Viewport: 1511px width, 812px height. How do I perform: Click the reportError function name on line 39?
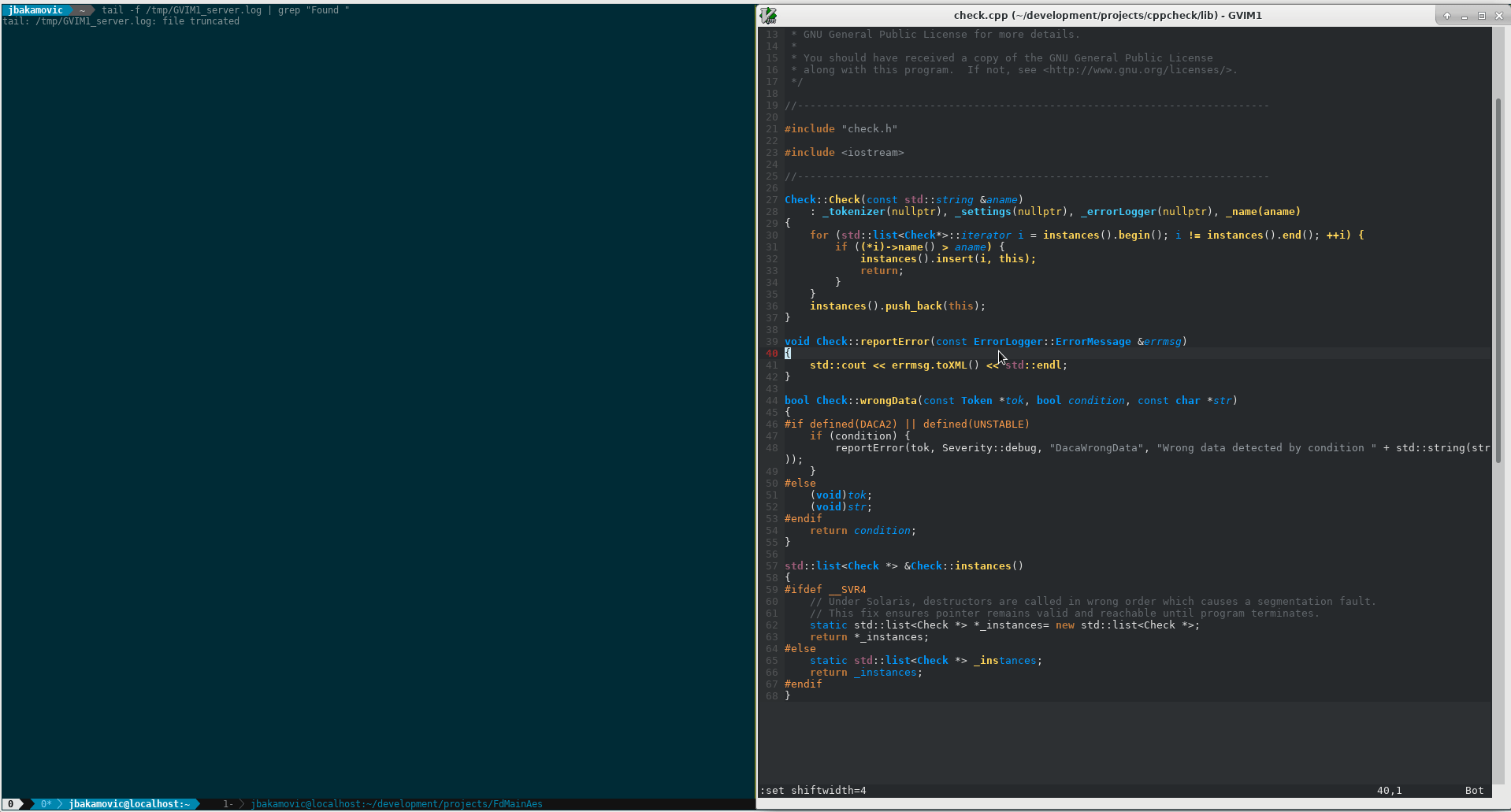[x=894, y=341]
